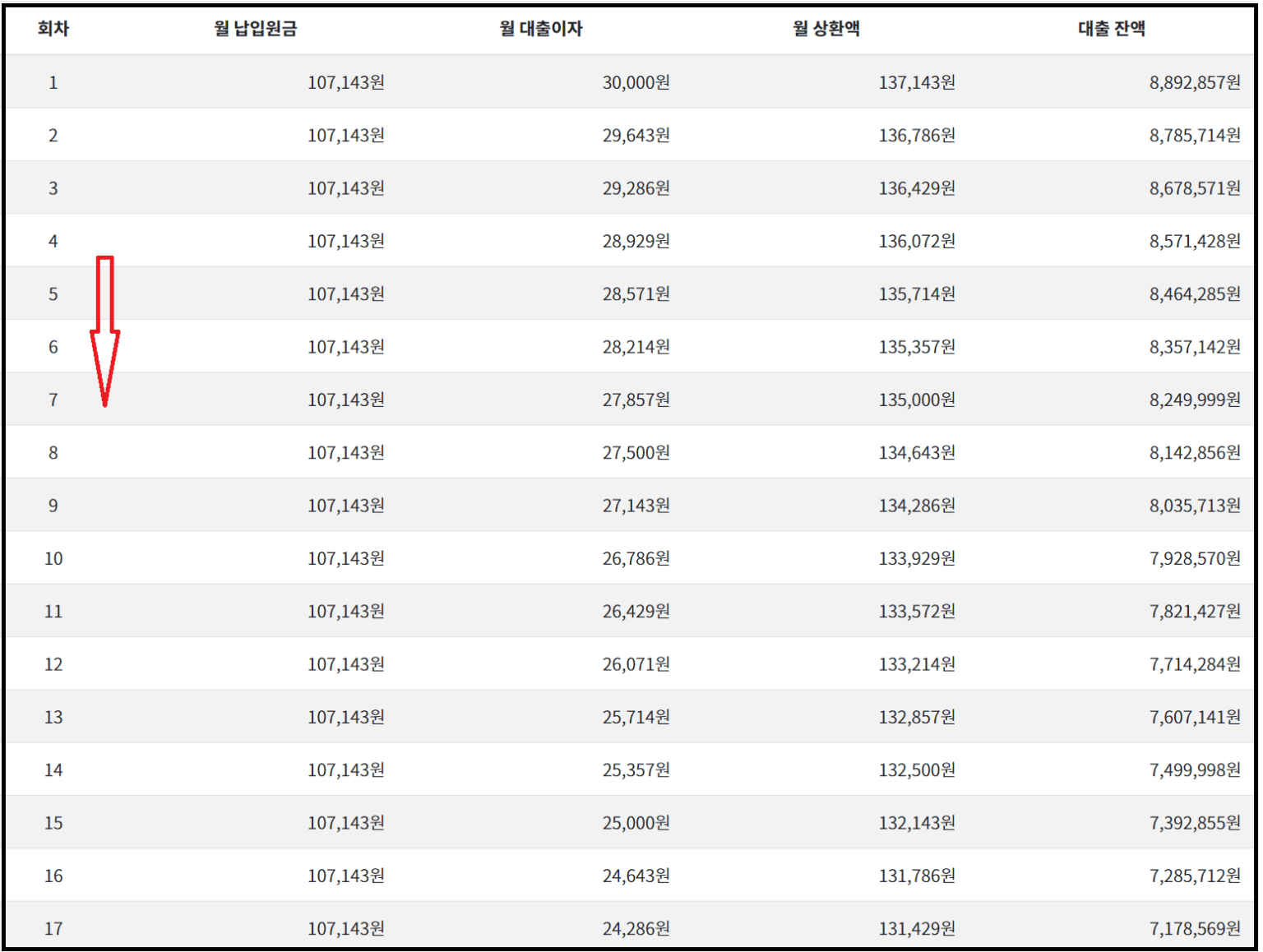Click the 월 상환액 column header

click(826, 29)
